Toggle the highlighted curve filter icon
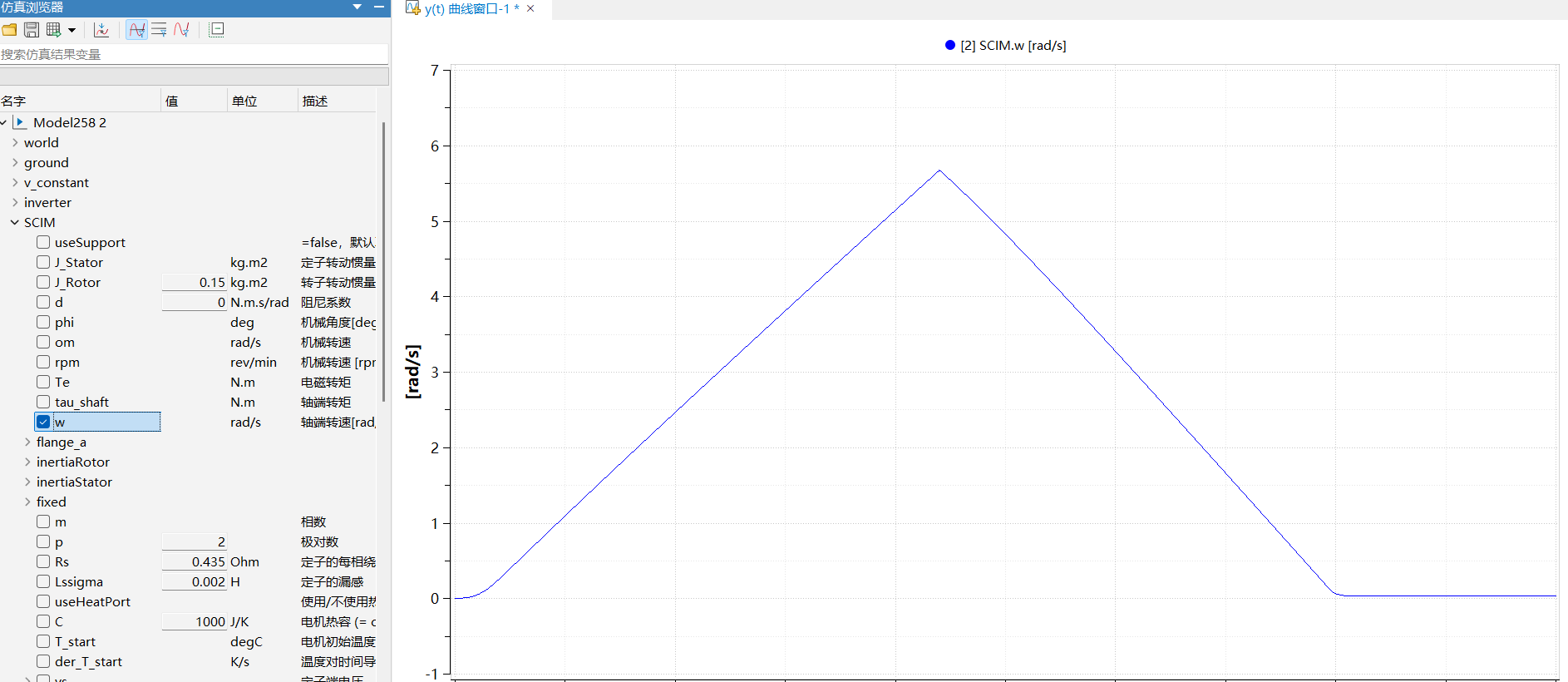This screenshot has width=1568, height=682. [x=137, y=30]
